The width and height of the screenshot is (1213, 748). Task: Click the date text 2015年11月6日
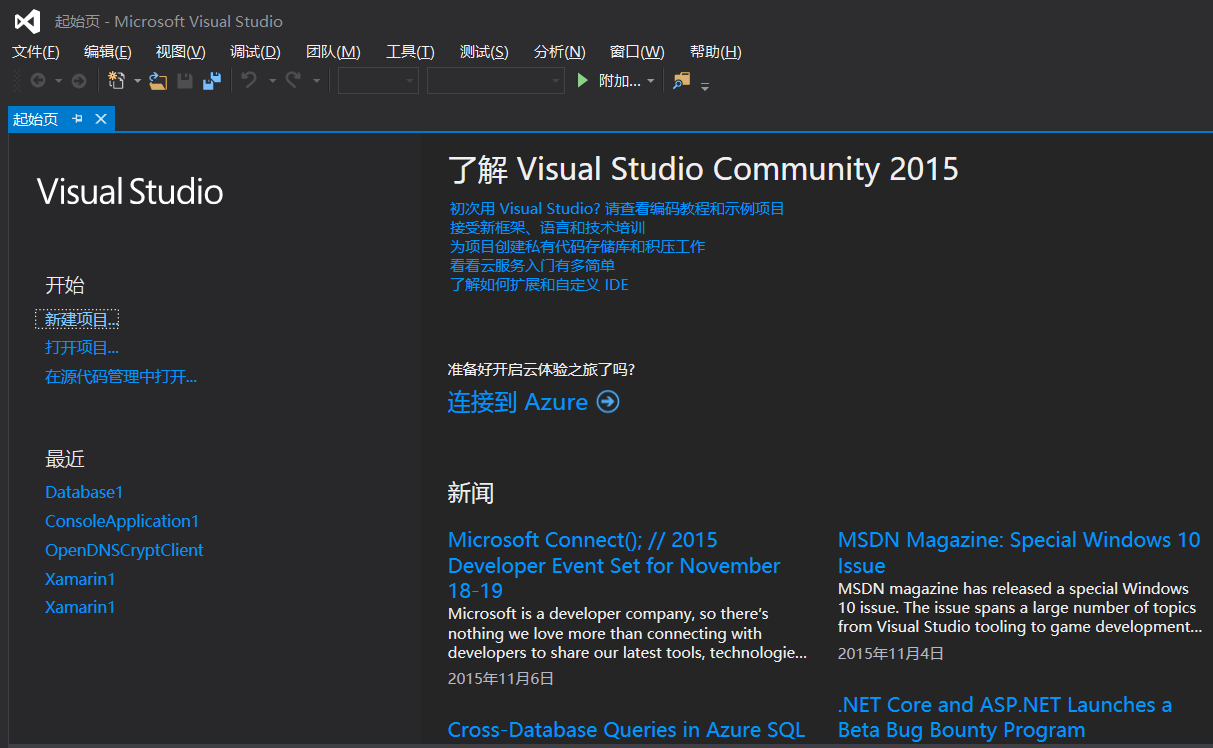tap(501, 679)
